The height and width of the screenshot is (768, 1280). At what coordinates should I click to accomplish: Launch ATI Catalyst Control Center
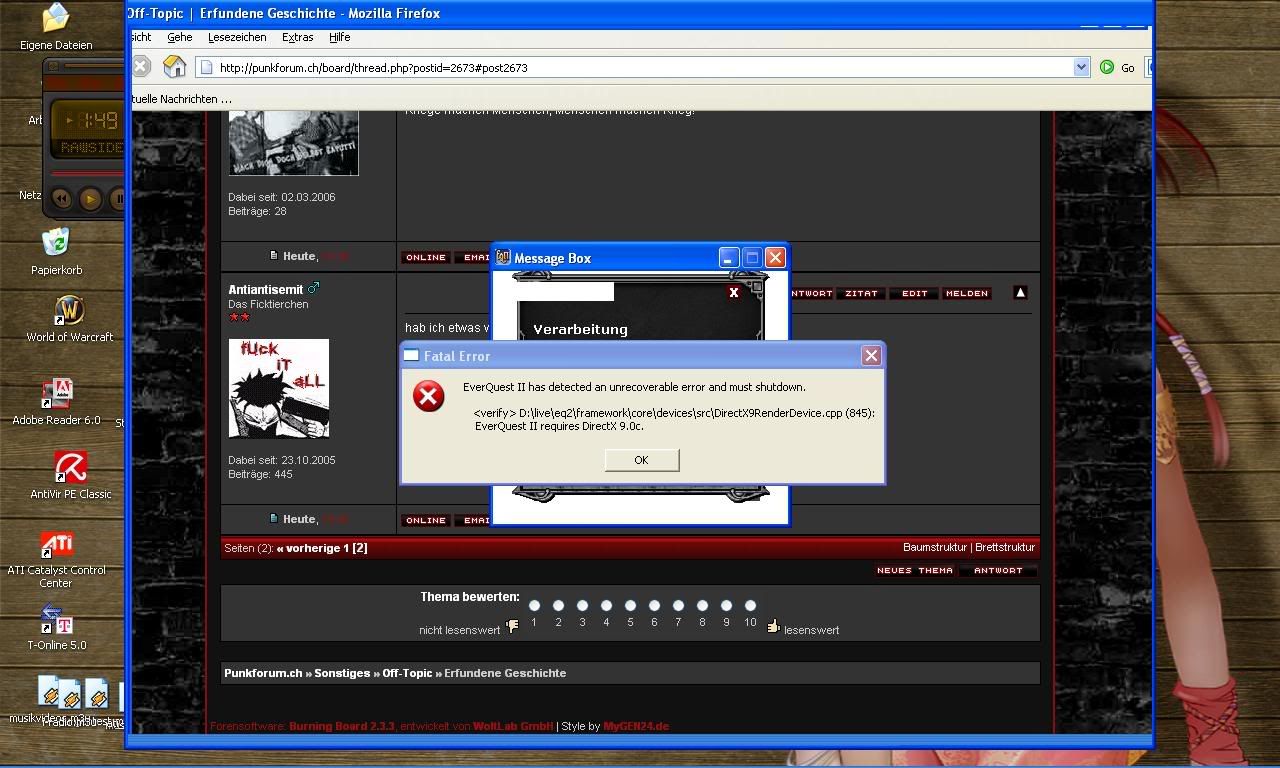(56, 544)
